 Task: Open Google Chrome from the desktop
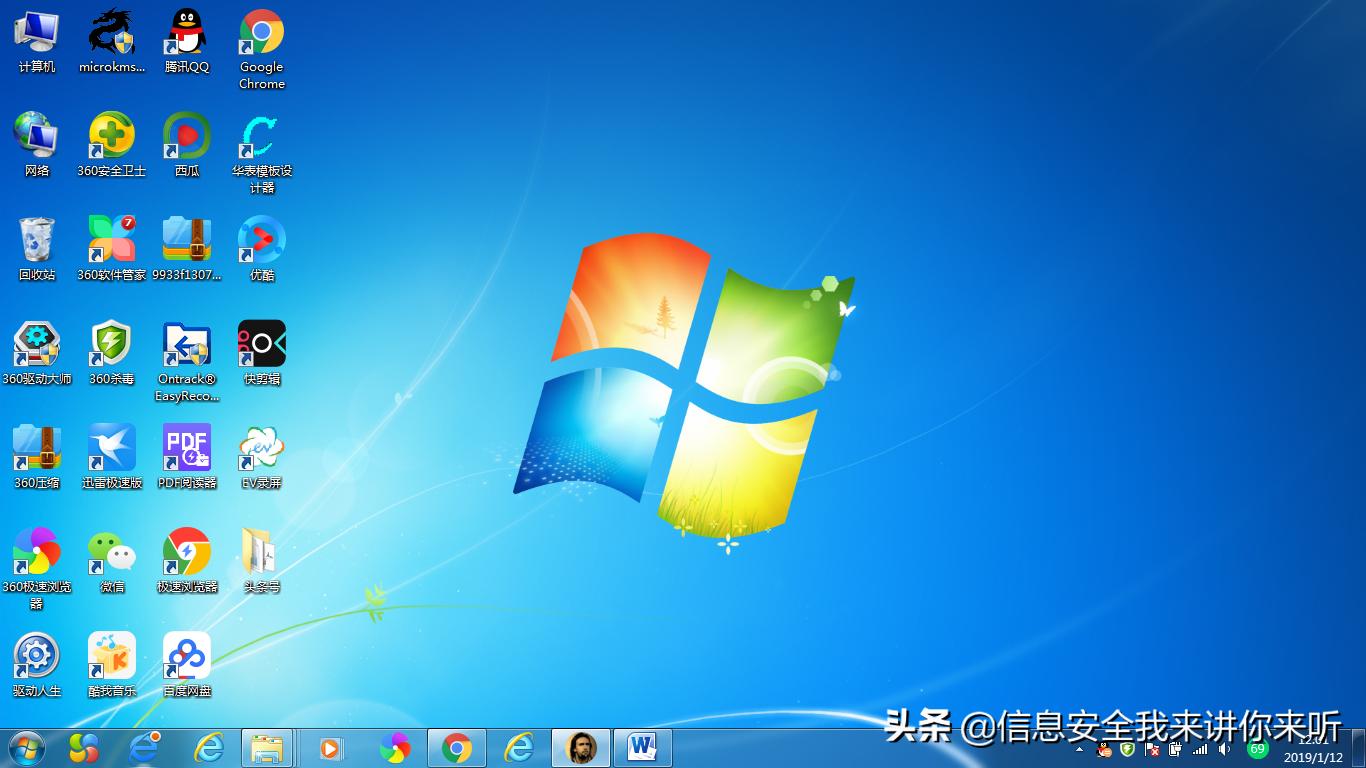261,40
